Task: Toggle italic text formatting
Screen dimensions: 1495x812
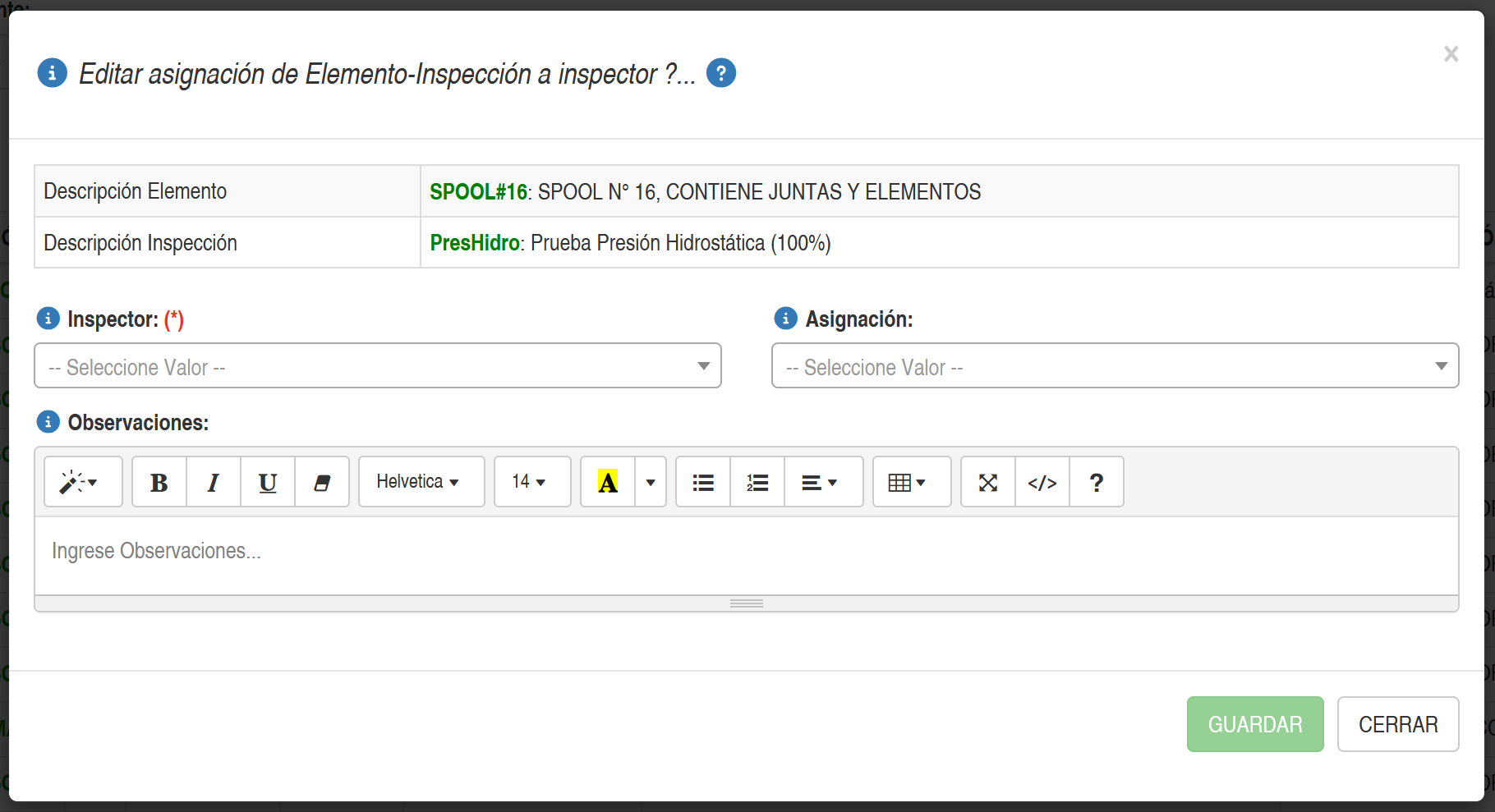Action: [214, 482]
